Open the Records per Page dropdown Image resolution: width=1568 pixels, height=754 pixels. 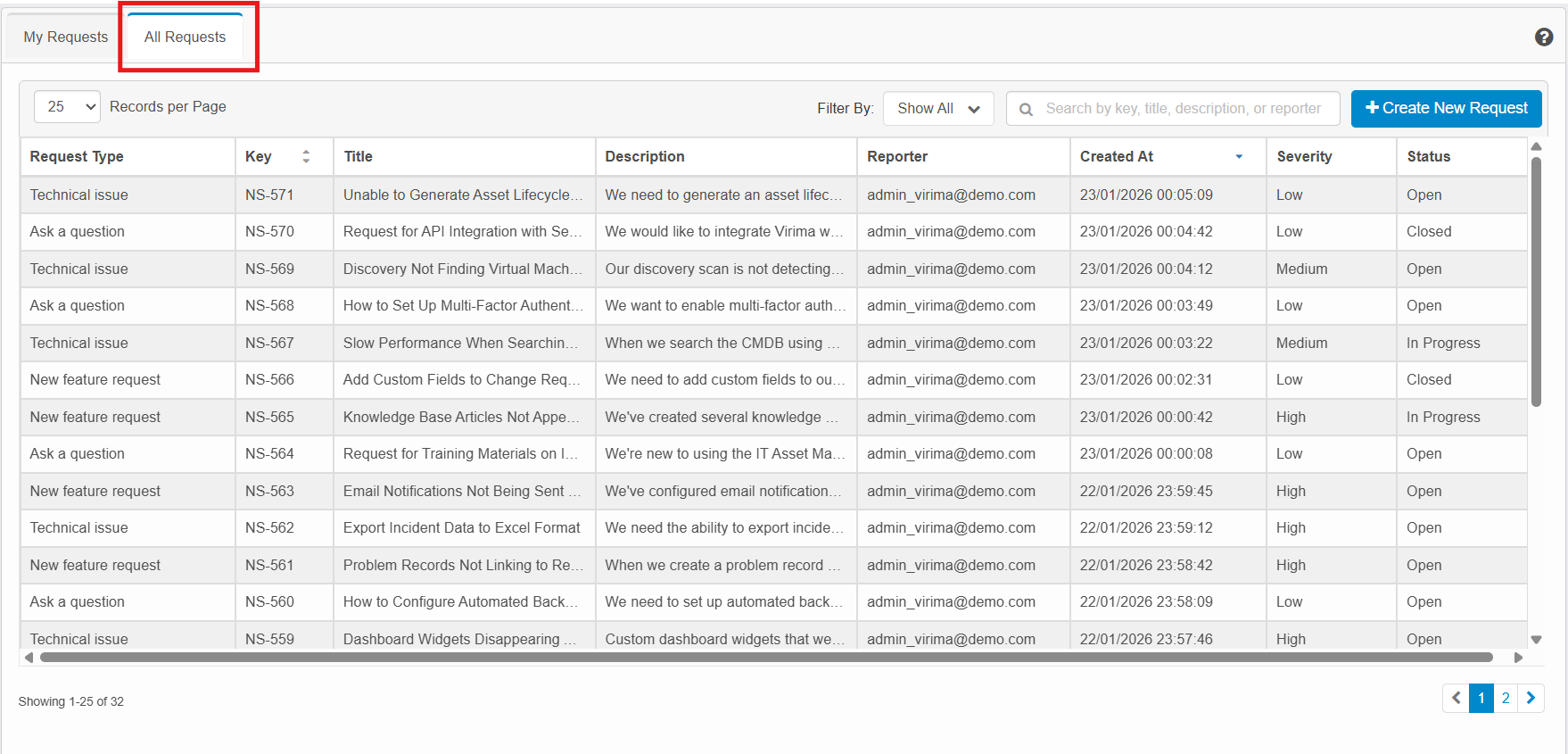click(67, 107)
